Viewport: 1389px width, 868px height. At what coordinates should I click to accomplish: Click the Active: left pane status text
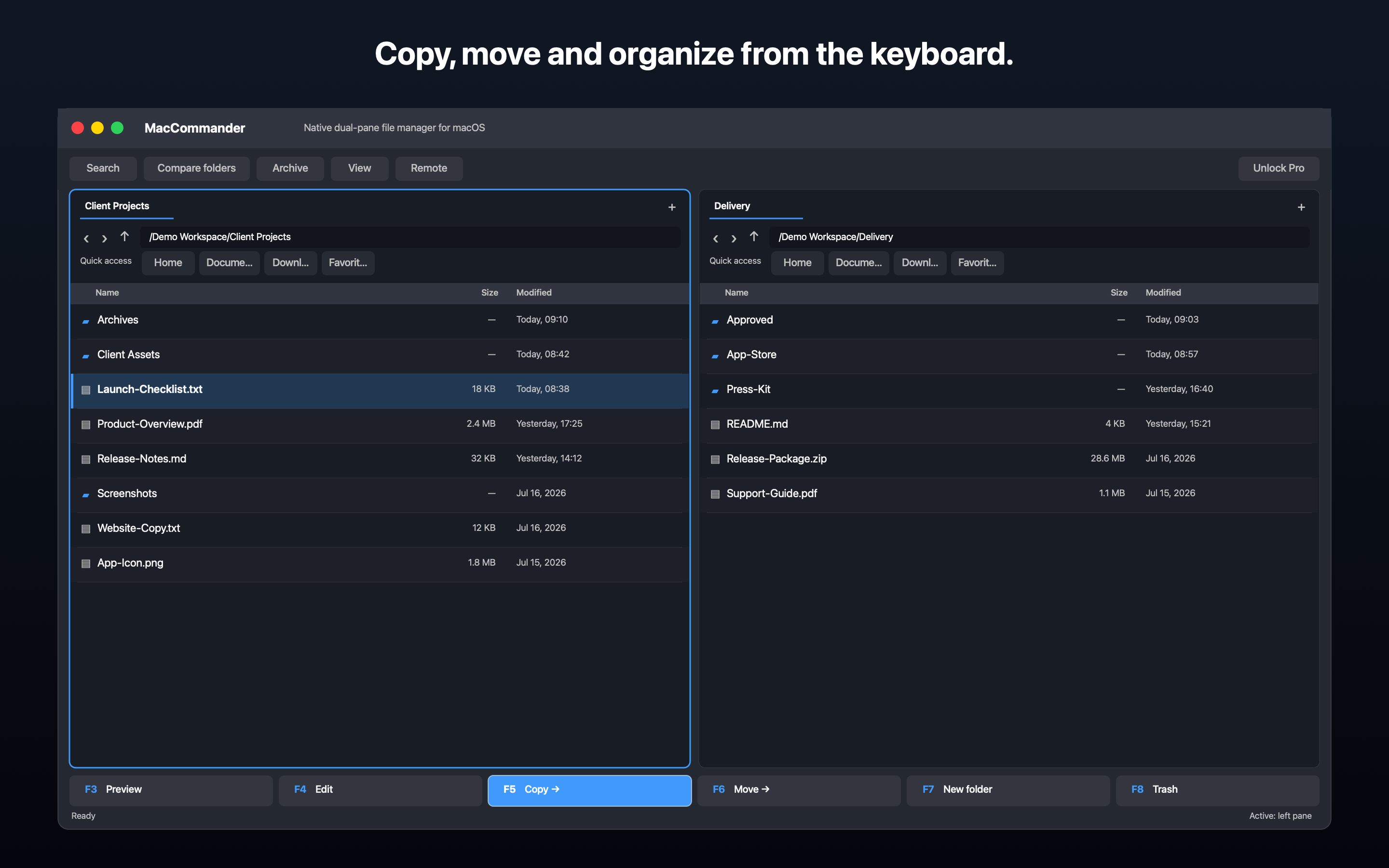click(x=1280, y=816)
